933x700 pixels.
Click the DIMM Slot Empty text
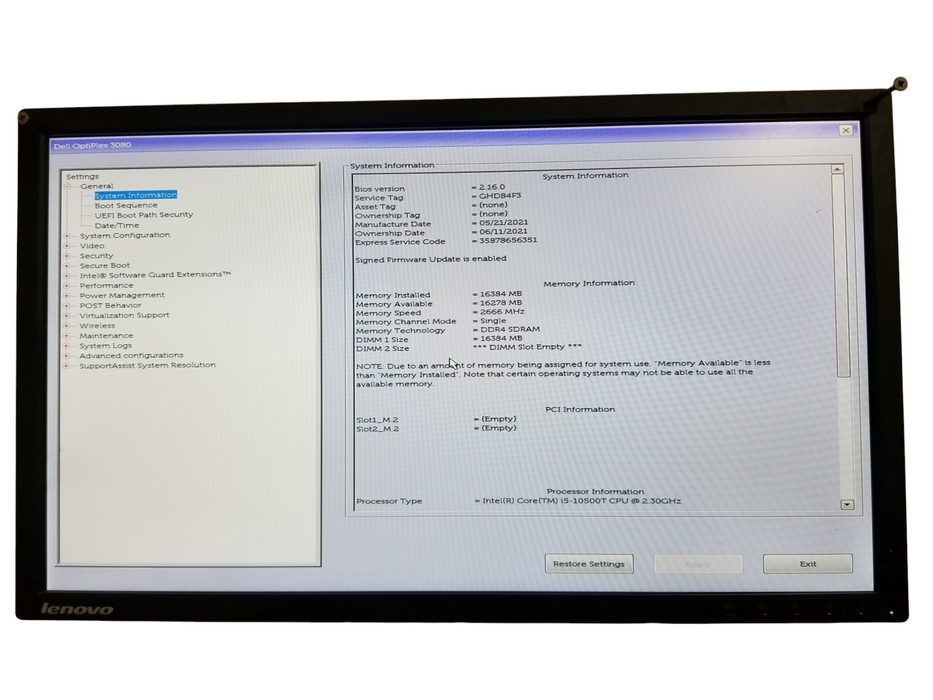[527, 347]
